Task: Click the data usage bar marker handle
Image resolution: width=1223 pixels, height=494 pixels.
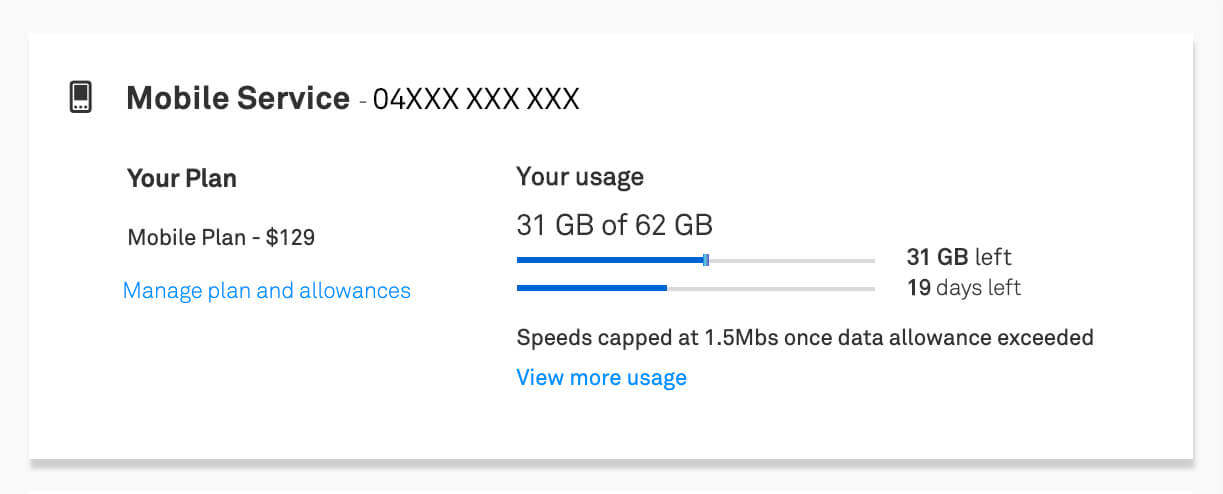Action: click(706, 260)
